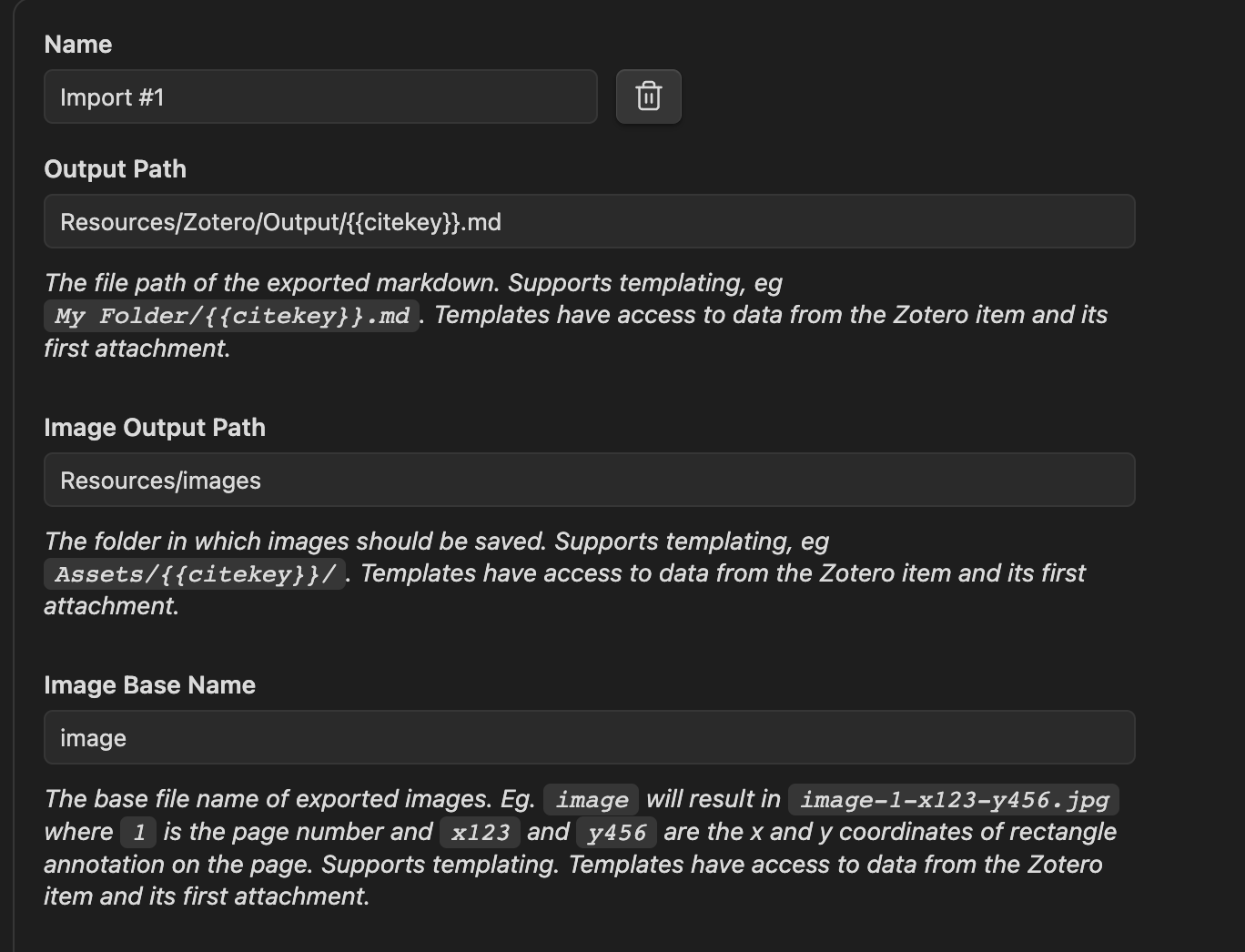Viewport: 1245px width, 952px height.
Task: Select the word image in its field
Action: tap(92, 737)
